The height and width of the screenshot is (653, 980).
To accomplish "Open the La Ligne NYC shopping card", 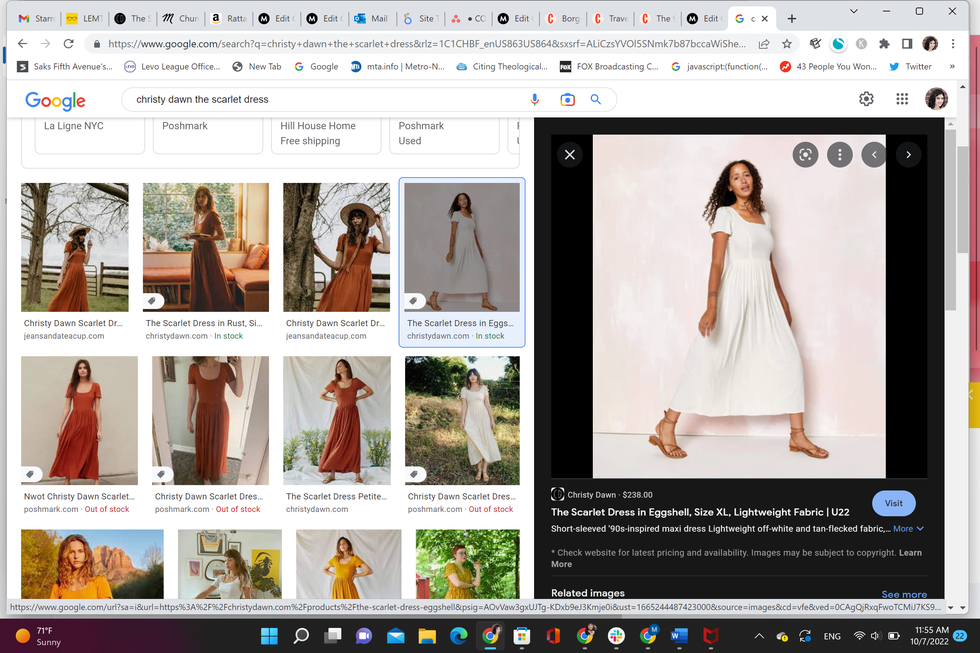I will pyautogui.click(x=89, y=134).
